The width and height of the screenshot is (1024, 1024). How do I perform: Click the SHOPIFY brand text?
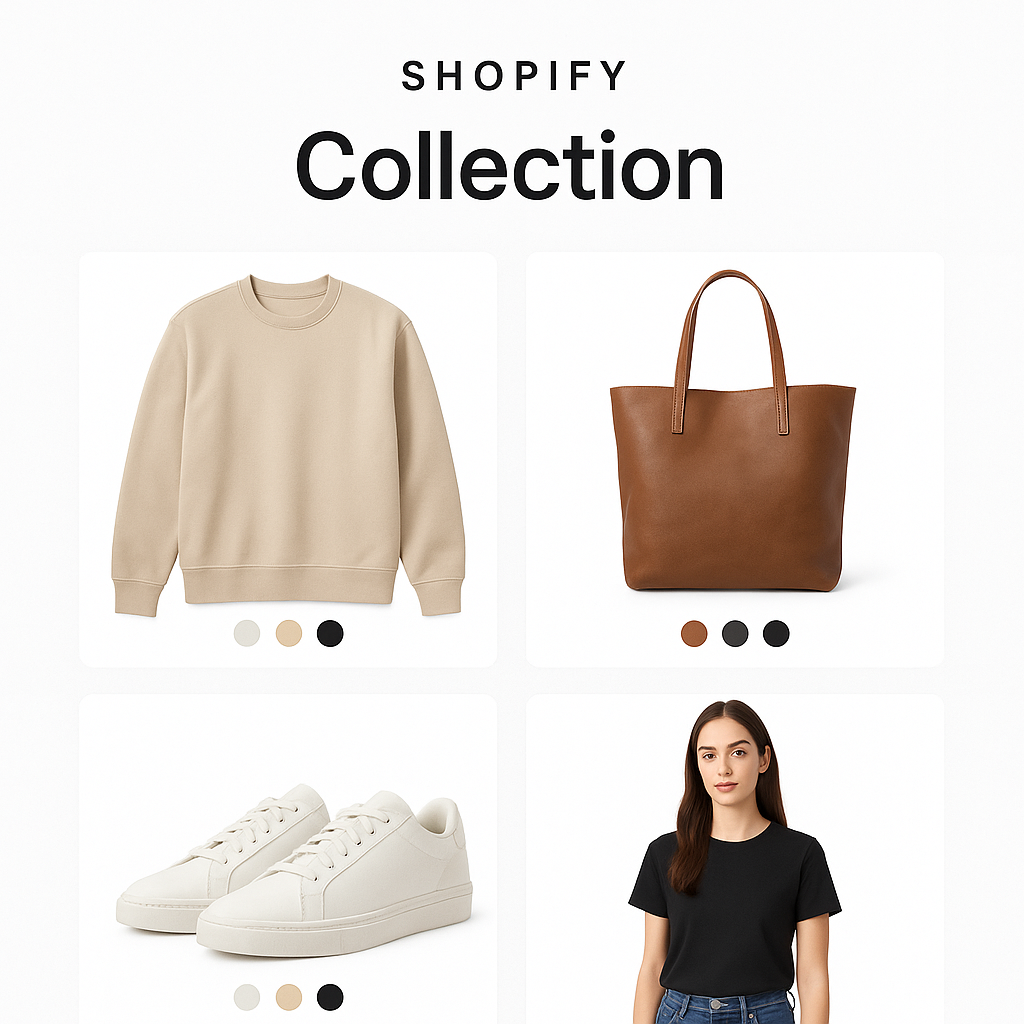point(513,76)
